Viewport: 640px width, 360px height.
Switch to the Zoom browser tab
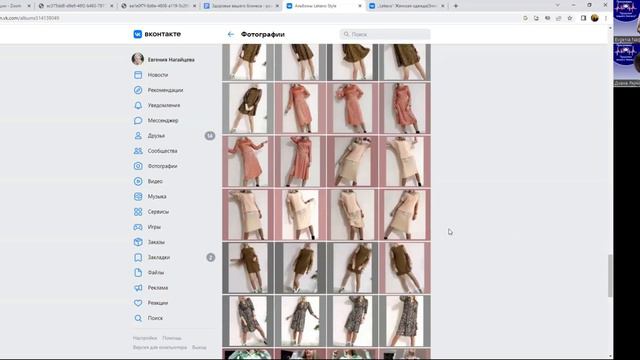click(x=16, y=6)
